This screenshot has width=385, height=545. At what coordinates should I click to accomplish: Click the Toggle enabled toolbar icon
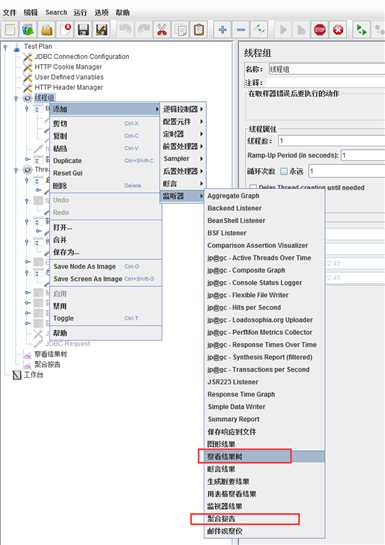(x=260, y=30)
